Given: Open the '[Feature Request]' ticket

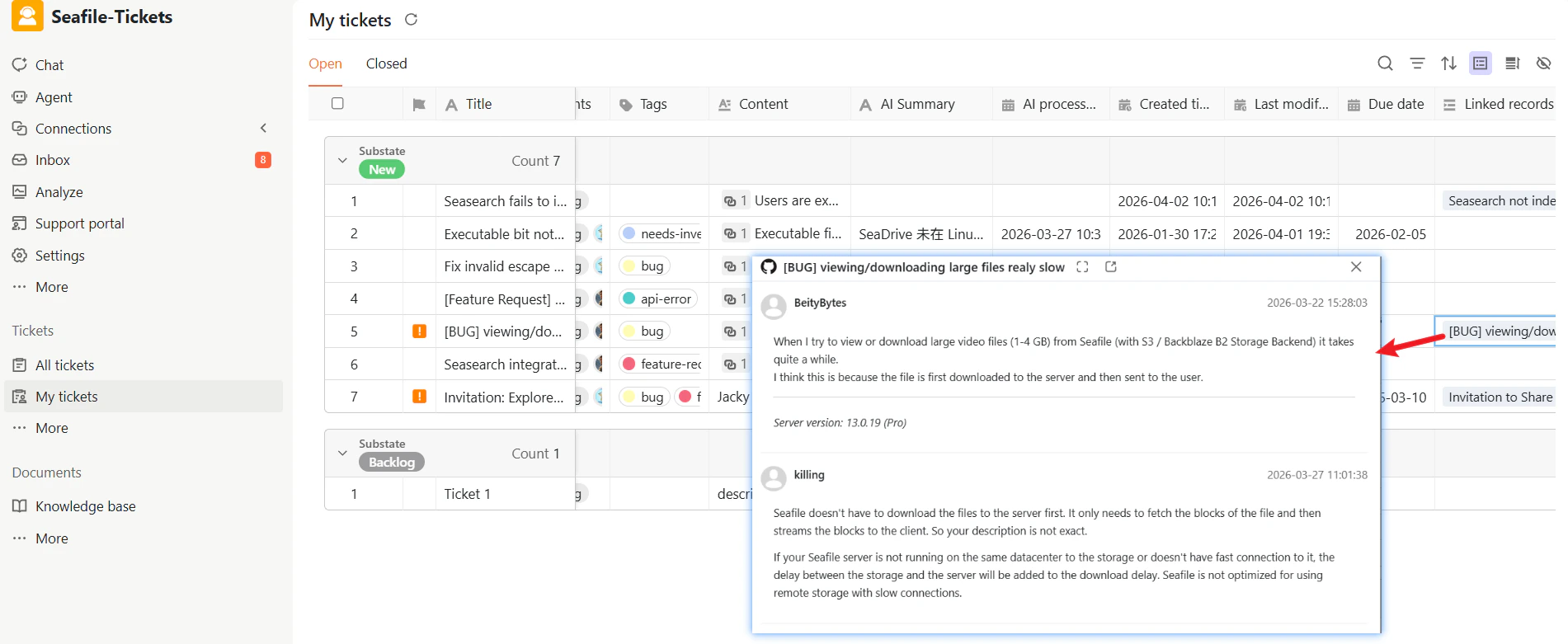Looking at the screenshot, I should click(x=504, y=299).
